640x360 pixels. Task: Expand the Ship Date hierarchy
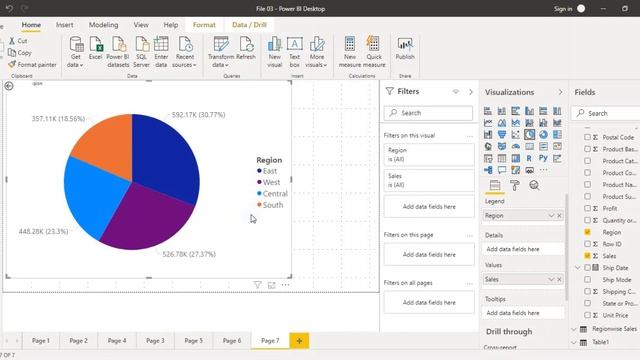578,268
